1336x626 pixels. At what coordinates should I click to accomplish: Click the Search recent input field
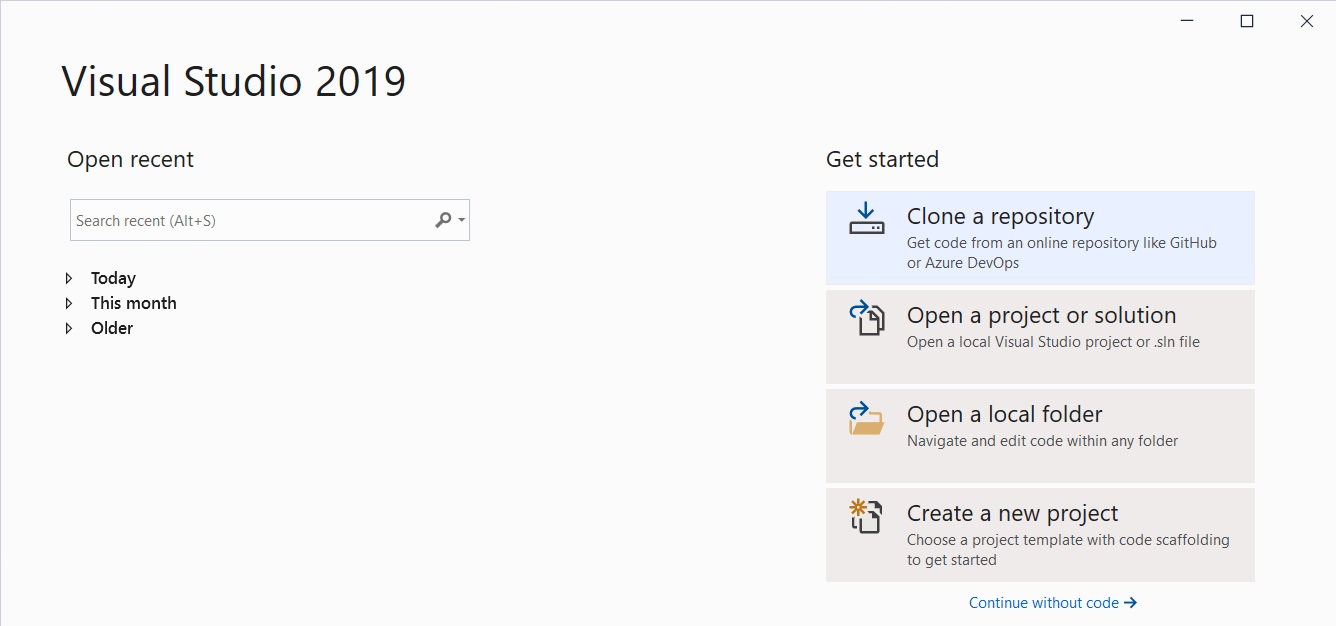240,219
